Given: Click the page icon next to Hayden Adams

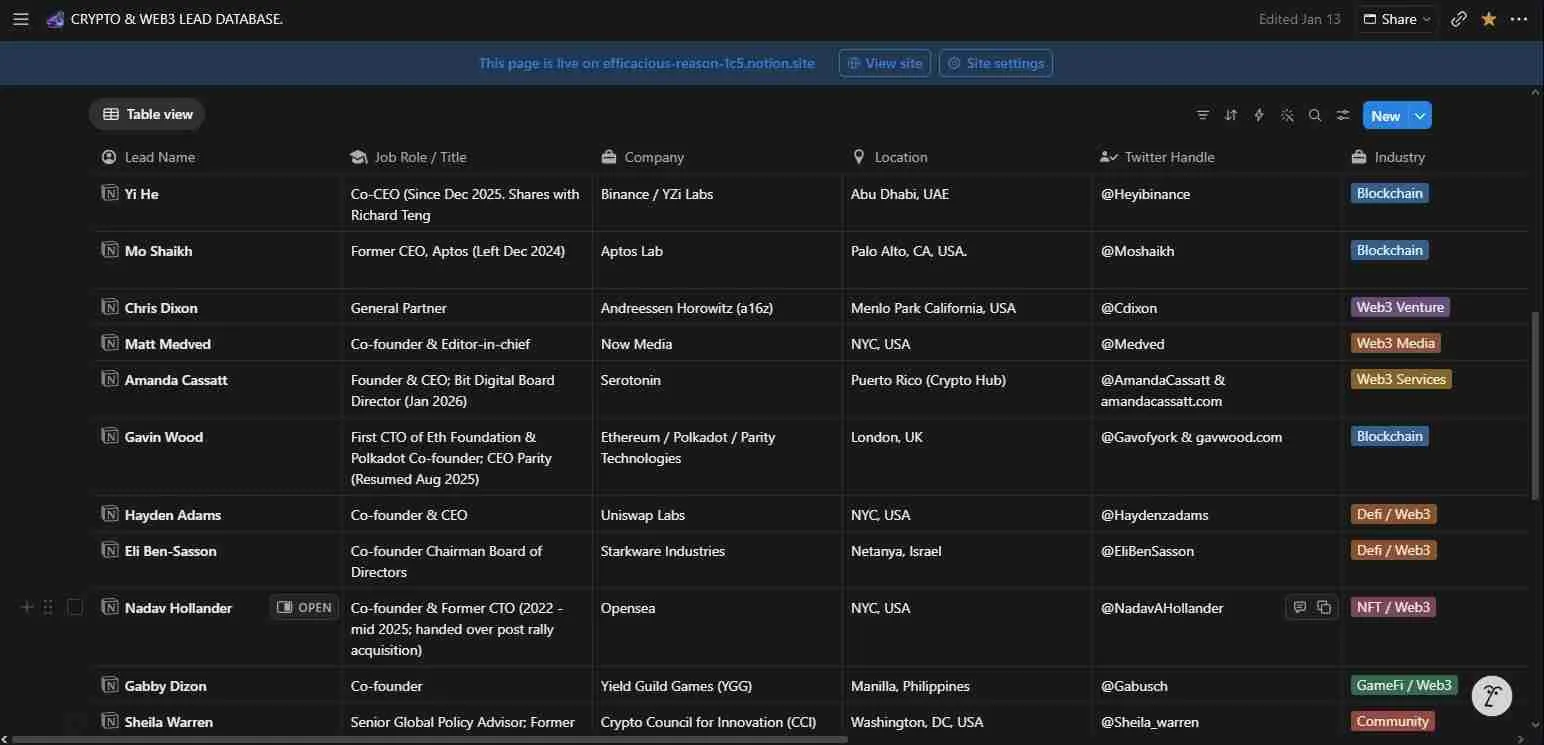Looking at the screenshot, I should click(x=110, y=514).
